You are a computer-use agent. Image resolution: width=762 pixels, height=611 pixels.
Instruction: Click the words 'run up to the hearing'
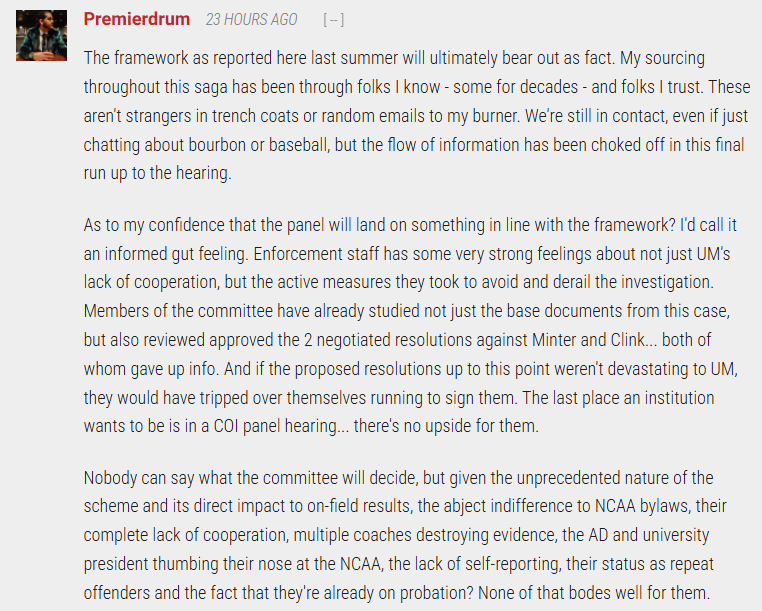[157, 173]
